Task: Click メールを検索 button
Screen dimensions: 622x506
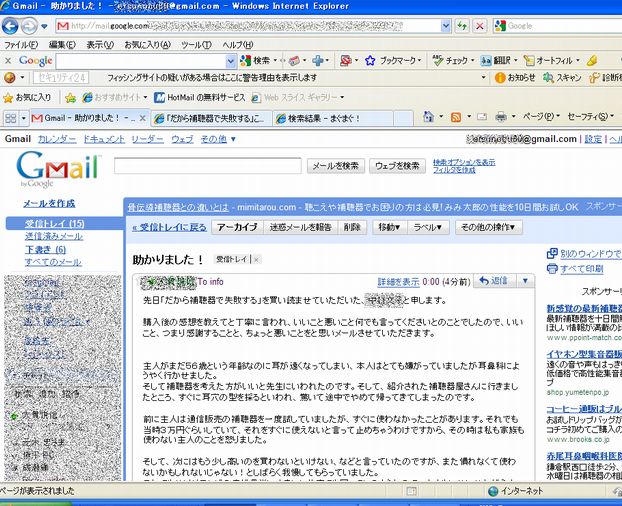Action: coord(336,166)
